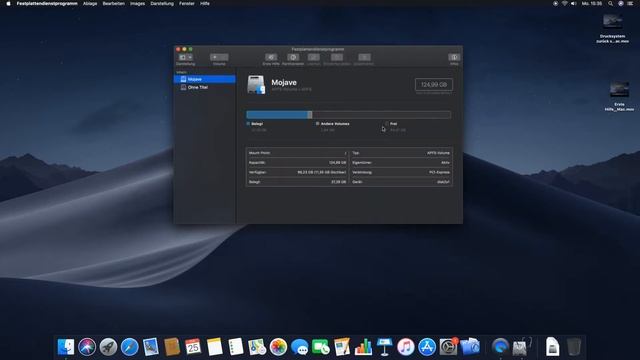
Task: Open iTunes from the dock
Action: (406, 347)
